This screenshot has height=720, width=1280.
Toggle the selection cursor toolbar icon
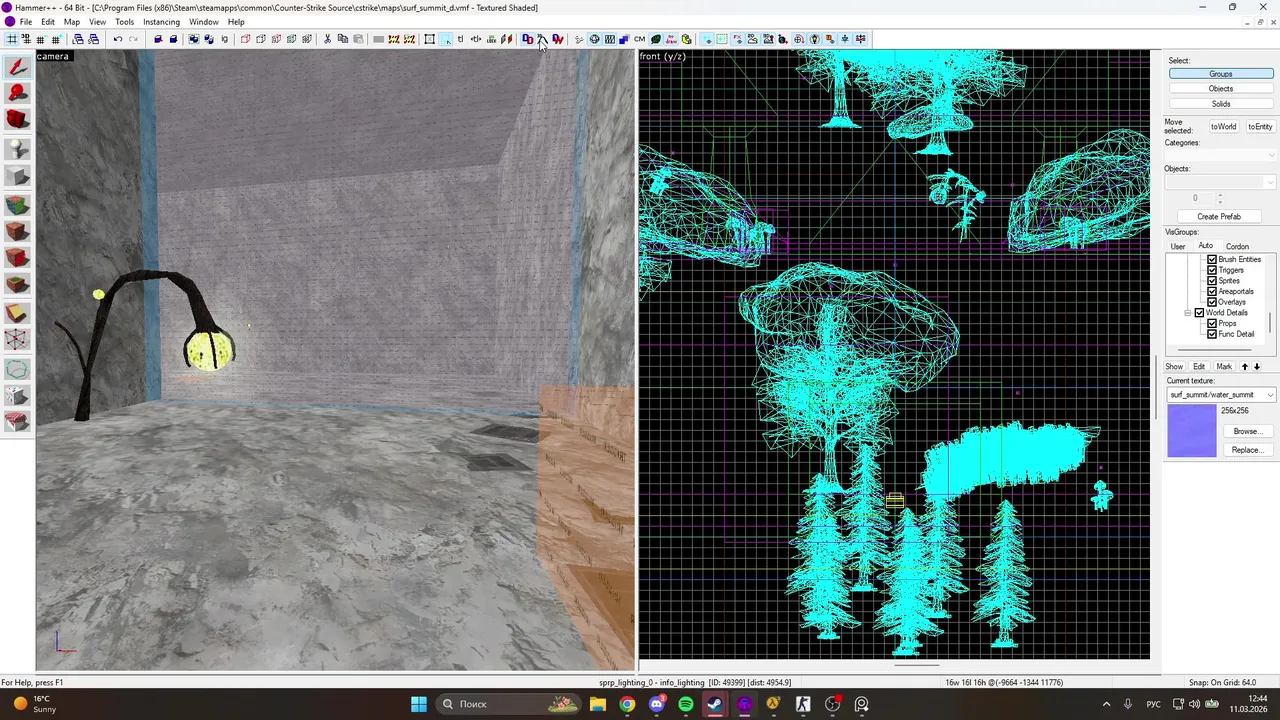point(445,39)
